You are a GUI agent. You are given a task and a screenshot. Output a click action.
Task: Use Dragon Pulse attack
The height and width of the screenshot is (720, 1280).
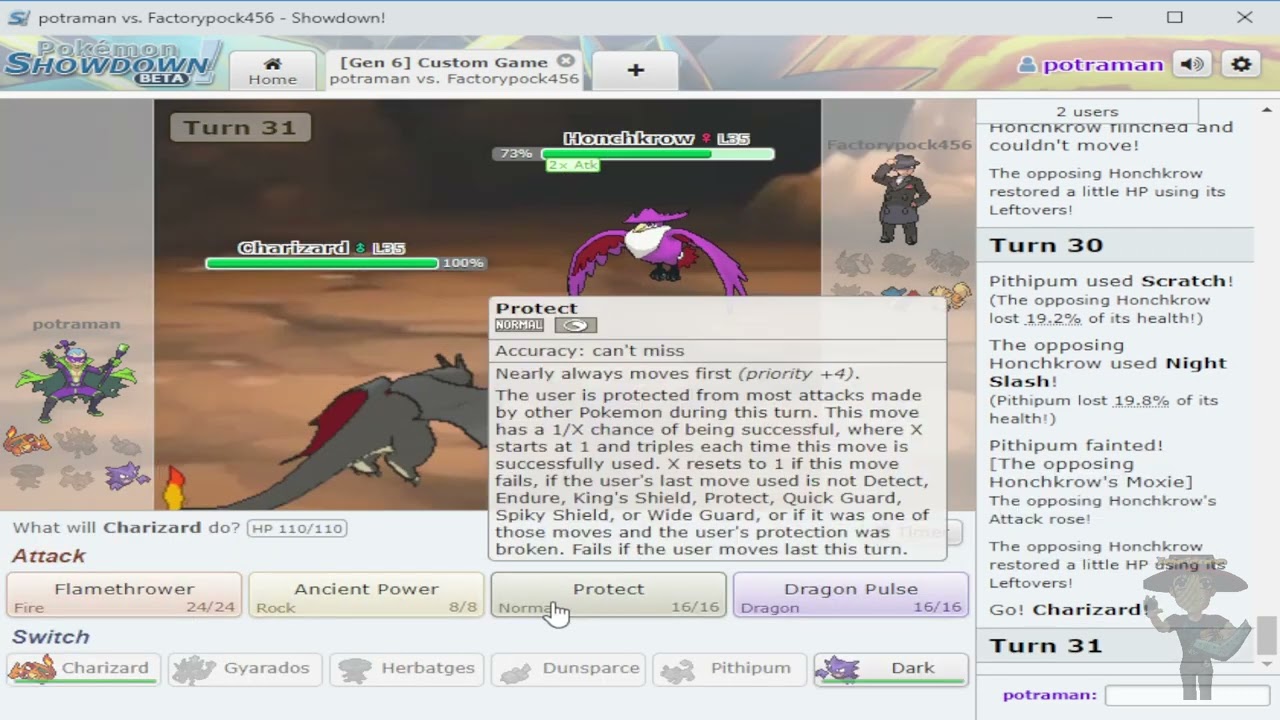[x=850, y=595]
